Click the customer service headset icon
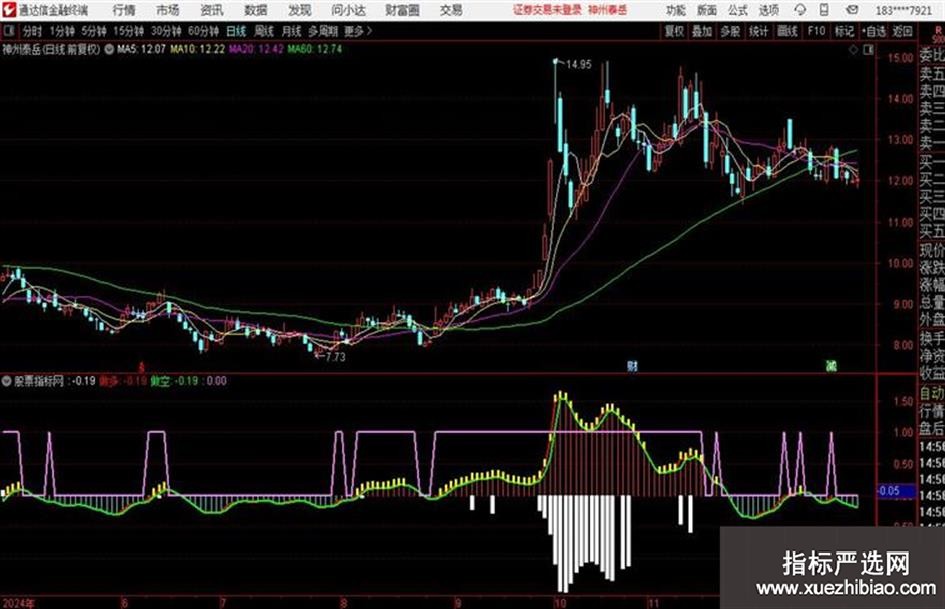945x609 pixels. tap(800, 10)
